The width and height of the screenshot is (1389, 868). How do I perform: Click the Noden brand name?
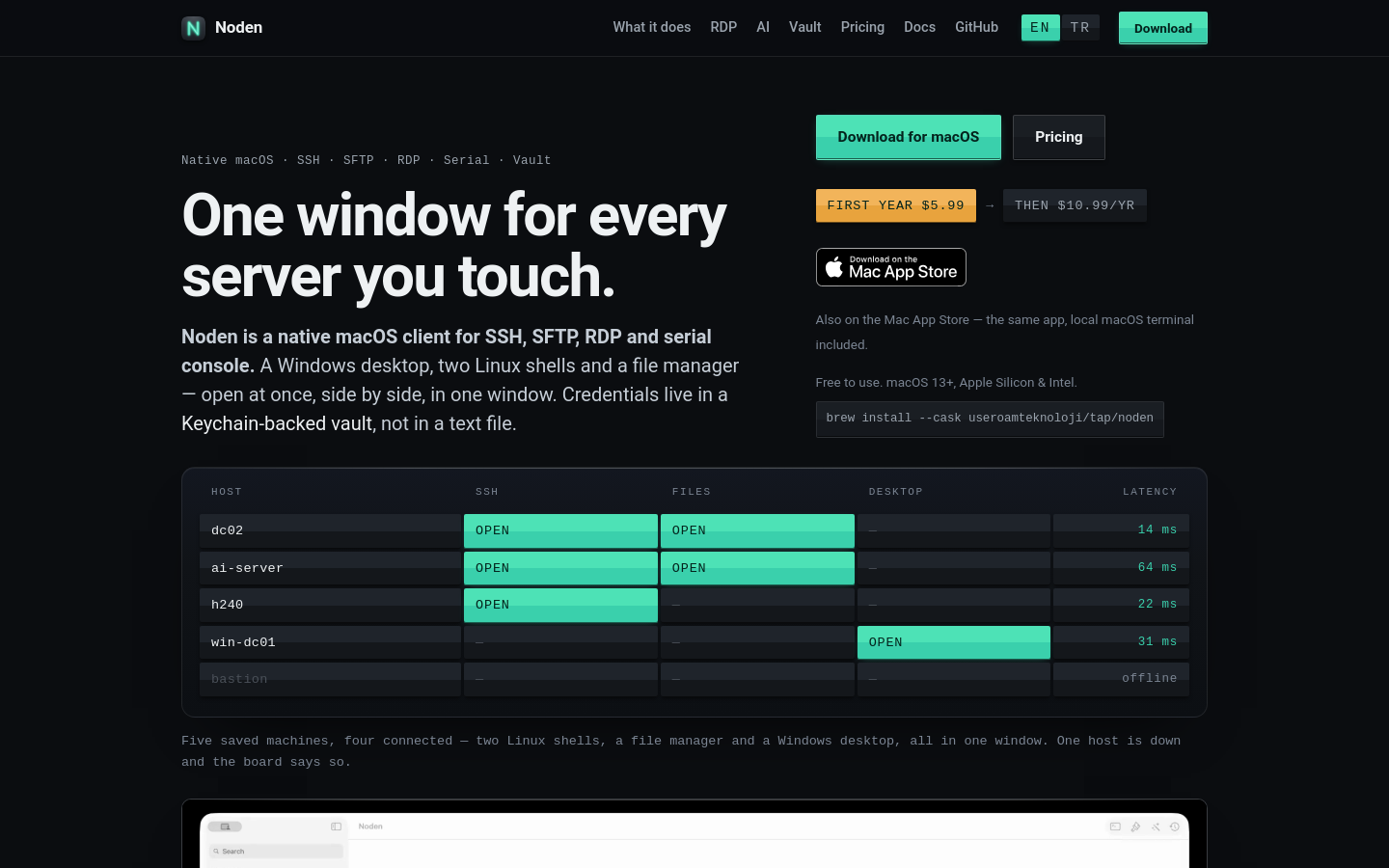pyautogui.click(x=238, y=27)
